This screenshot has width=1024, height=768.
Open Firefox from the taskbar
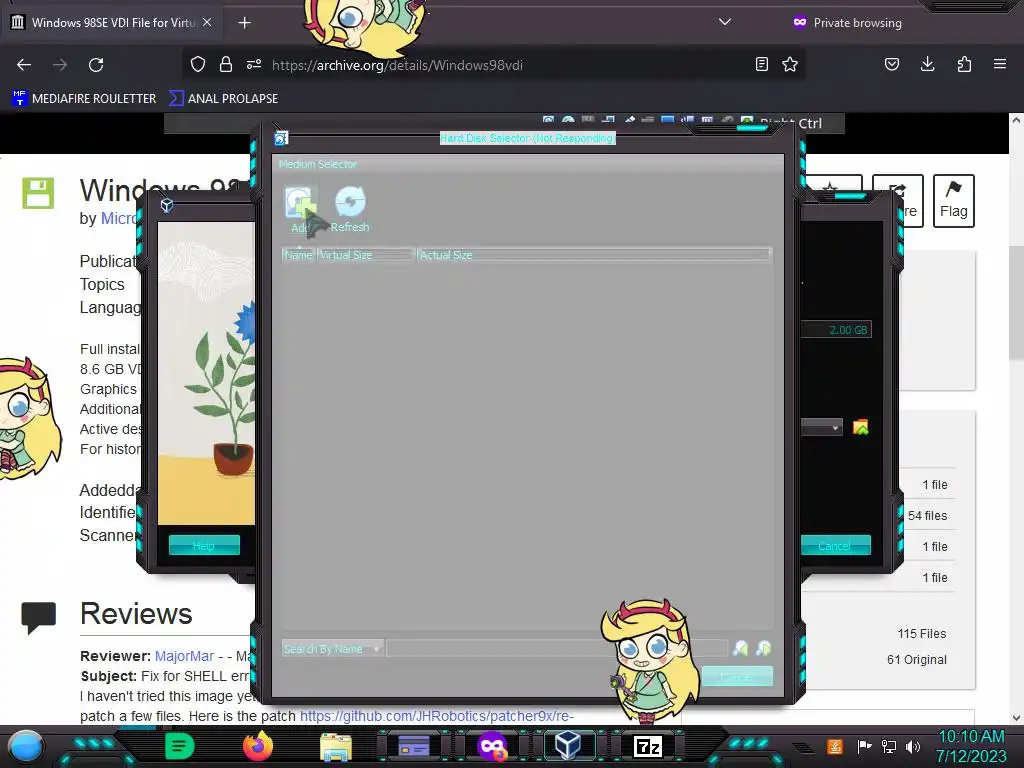(x=257, y=746)
